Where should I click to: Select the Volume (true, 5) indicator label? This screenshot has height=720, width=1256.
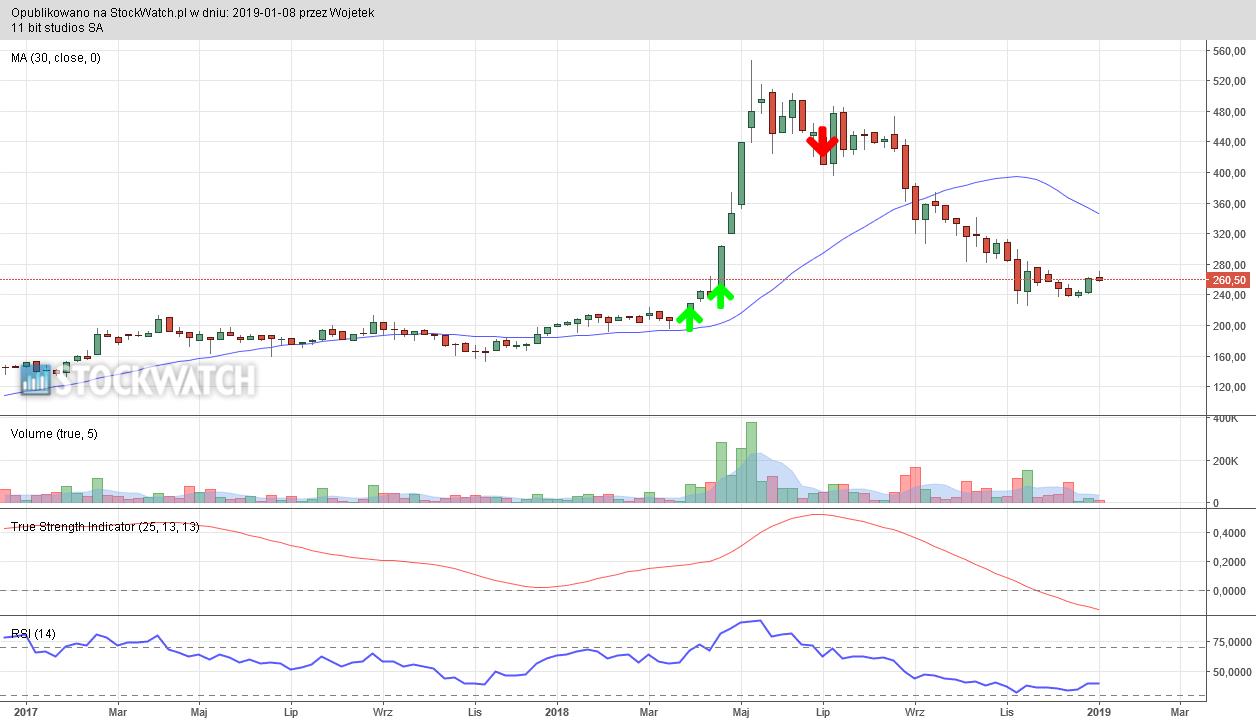(x=54, y=434)
